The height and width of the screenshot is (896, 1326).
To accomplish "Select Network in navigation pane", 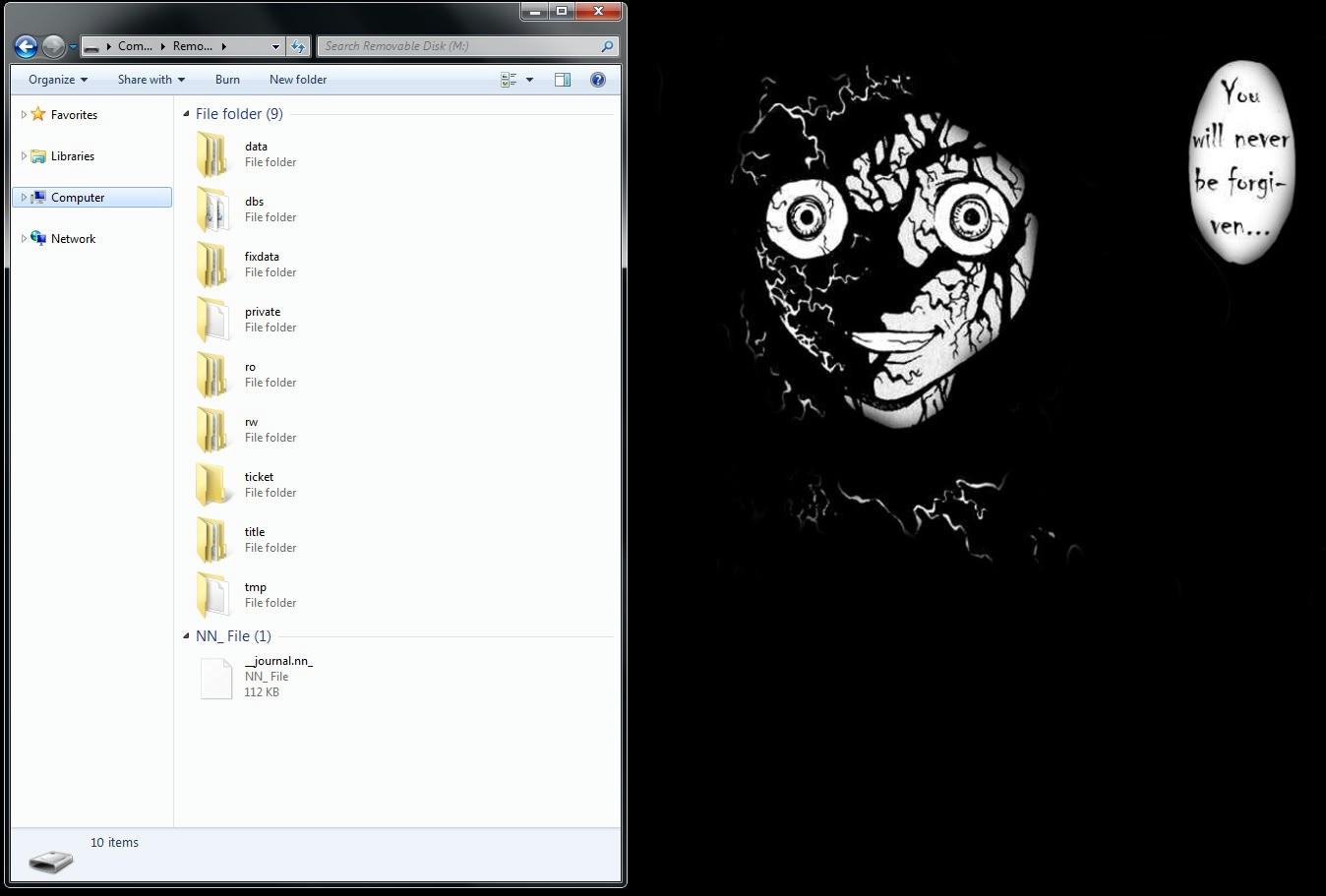I will [x=73, y=239].
